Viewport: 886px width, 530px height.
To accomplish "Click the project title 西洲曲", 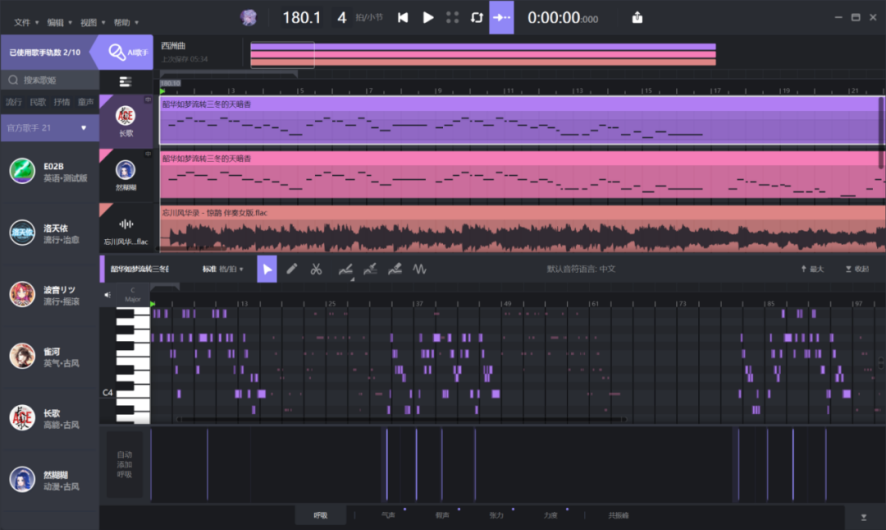I will (x=173, y=46).
